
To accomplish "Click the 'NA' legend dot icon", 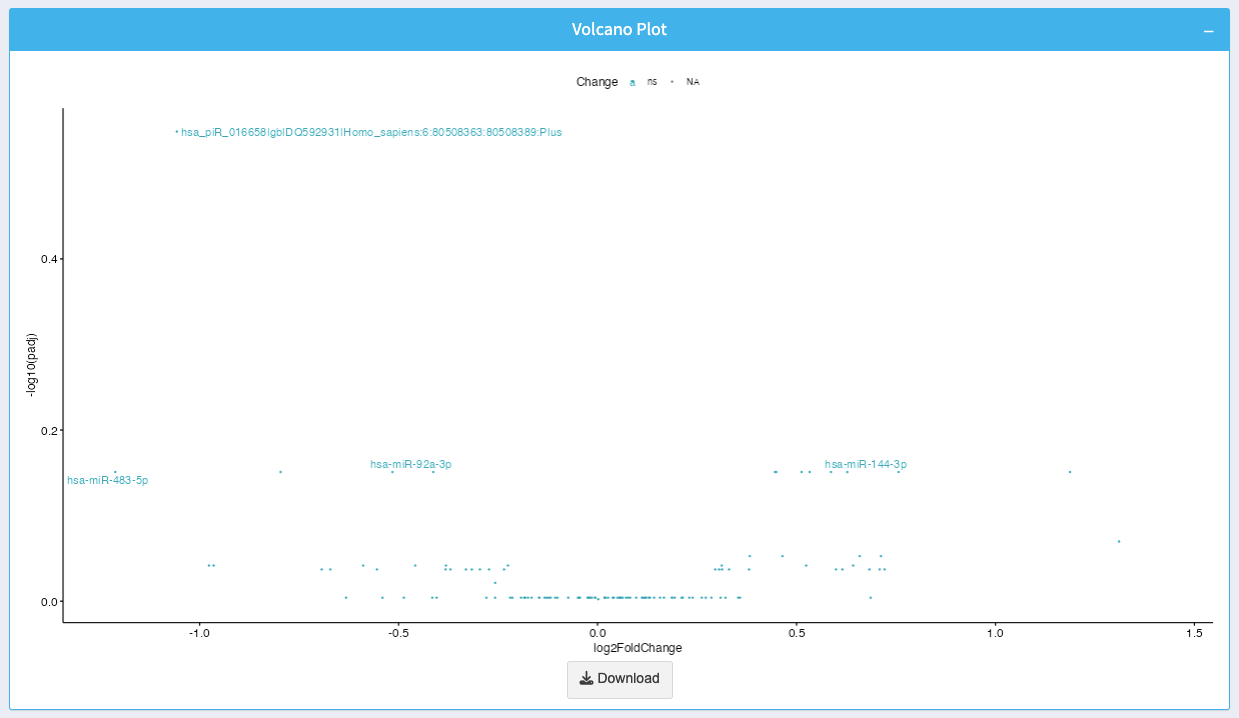I will point(672,82).
